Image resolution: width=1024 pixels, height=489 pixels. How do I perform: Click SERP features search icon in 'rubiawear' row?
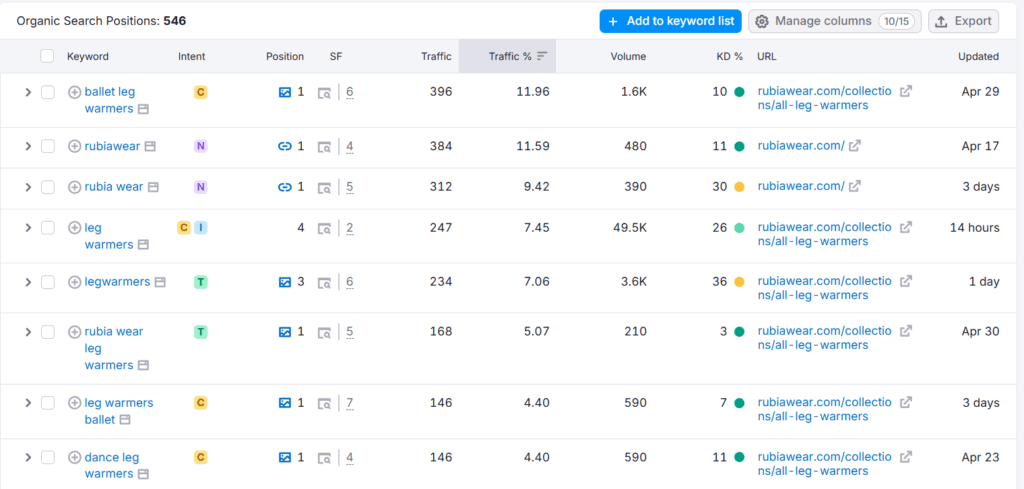tap(324, 147)
